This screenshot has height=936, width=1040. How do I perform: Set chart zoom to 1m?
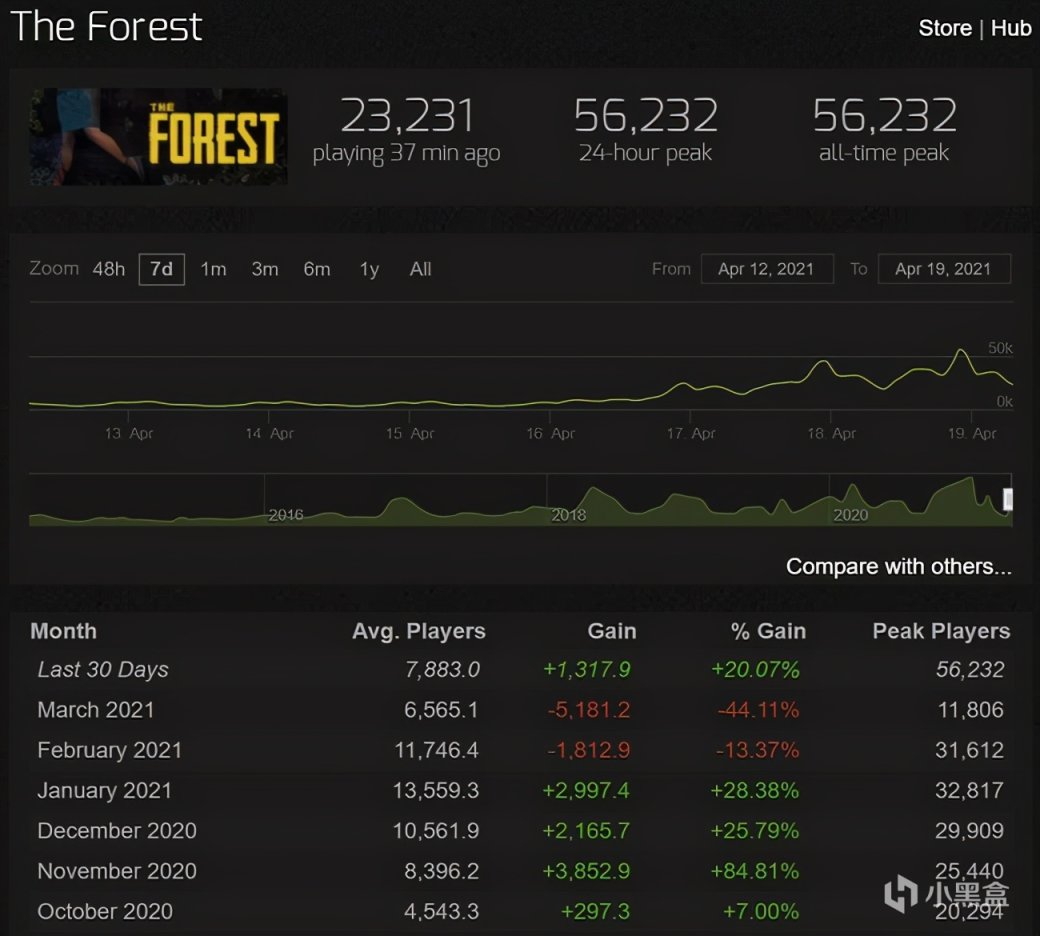pos(214,269)
